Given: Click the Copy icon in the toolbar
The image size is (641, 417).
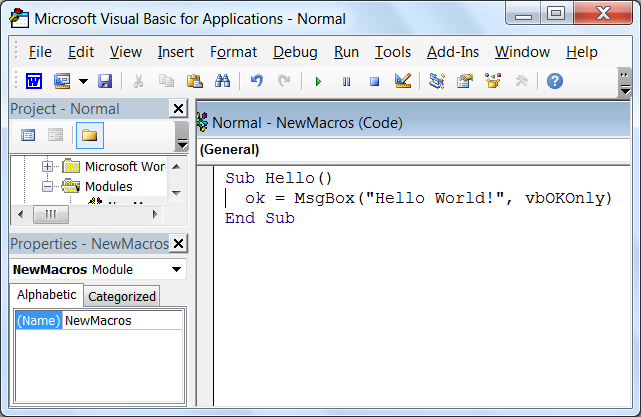Looking at the screenshot, I should [166, 81].
